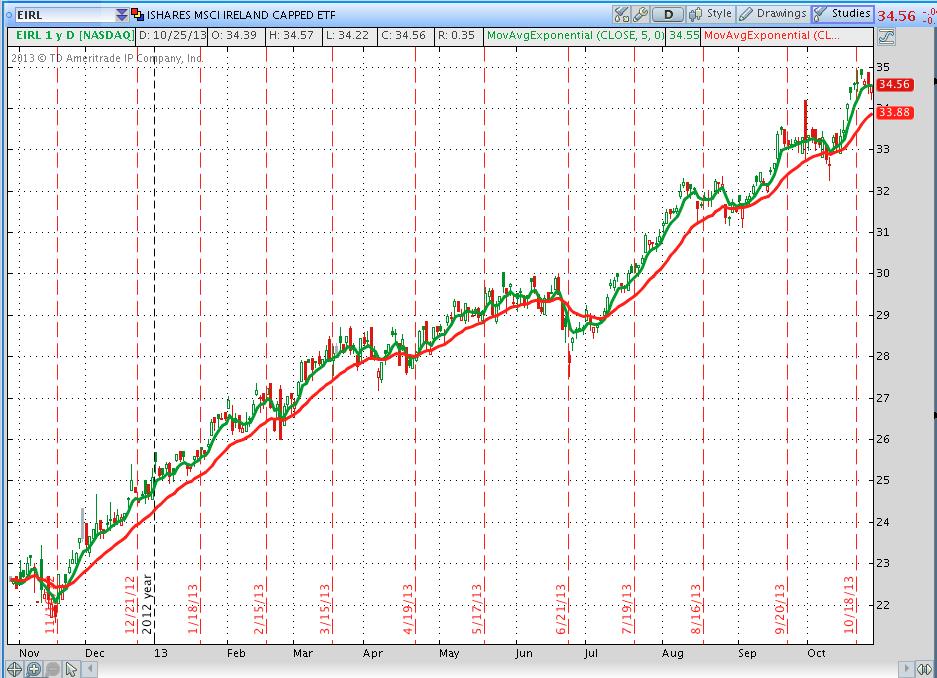Screen dimensions: 937x678
Task: Click the 9/20/13 expiration date marker
Action: [x=780, y=609]
